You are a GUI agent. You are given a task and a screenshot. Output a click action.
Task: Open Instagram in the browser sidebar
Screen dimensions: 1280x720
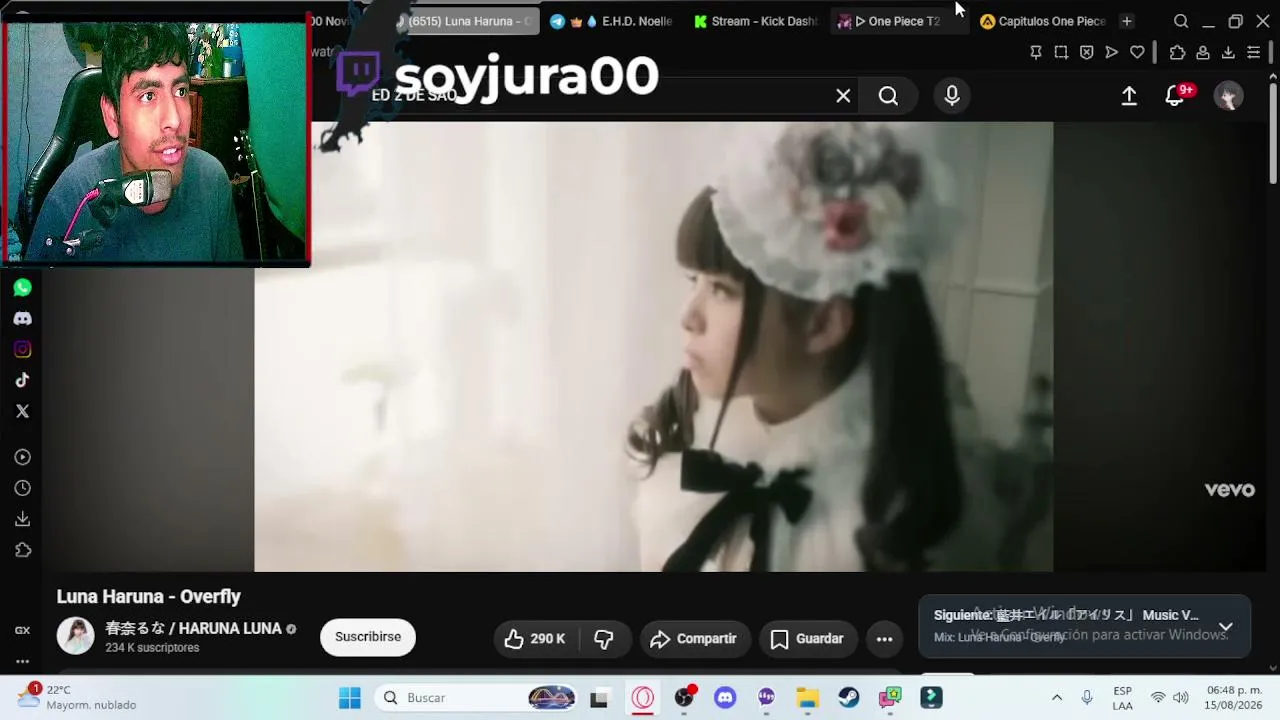[23, 350]
